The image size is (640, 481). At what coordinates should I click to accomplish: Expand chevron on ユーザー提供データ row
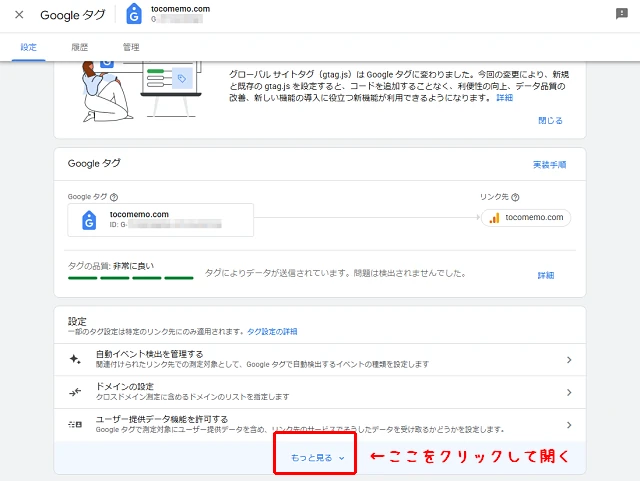pos(569,425)
